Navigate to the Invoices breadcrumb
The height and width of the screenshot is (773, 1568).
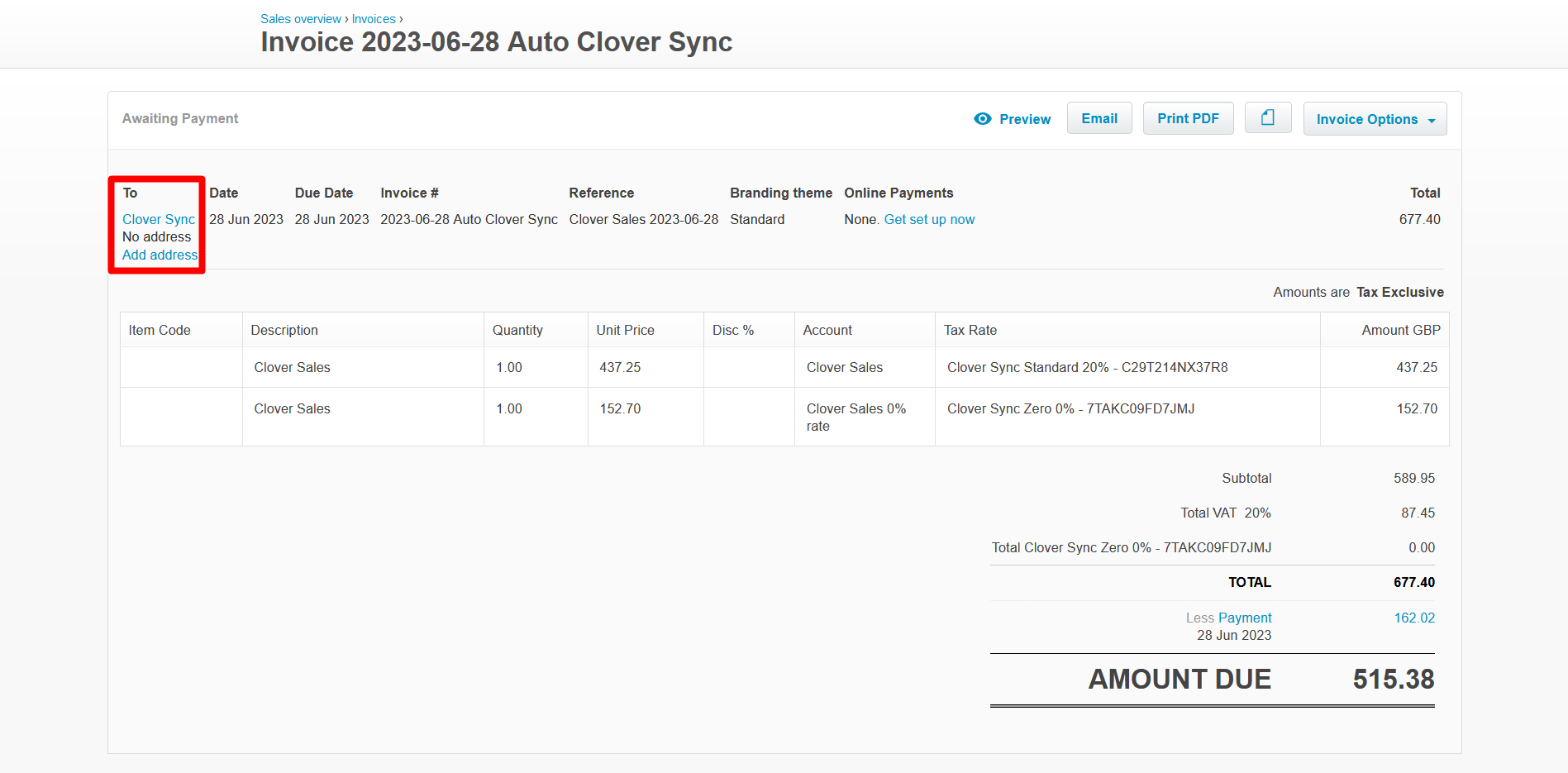click(x=374, y=18)
